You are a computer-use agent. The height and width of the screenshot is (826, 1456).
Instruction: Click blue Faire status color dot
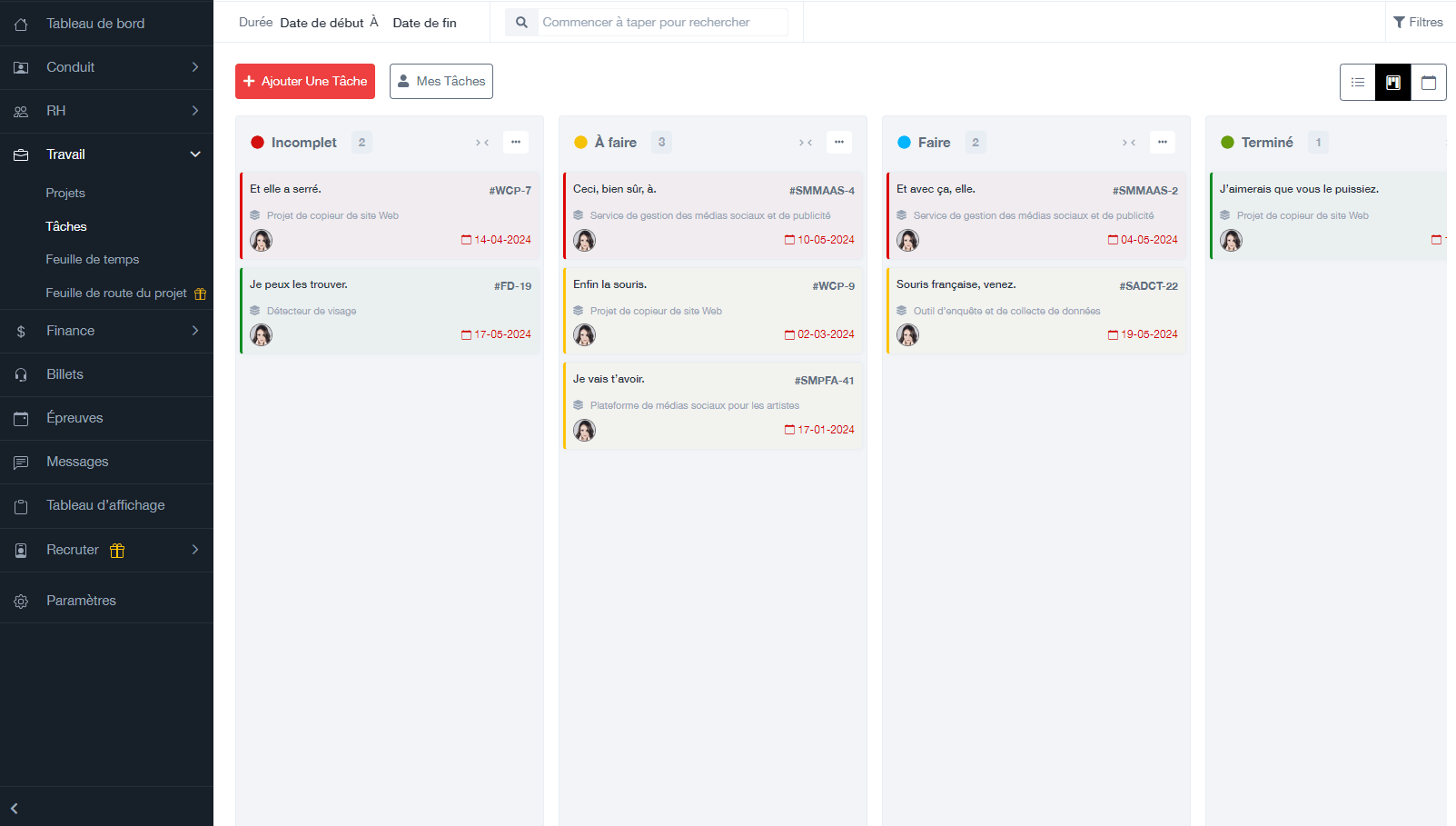click(x=905, y=143)
